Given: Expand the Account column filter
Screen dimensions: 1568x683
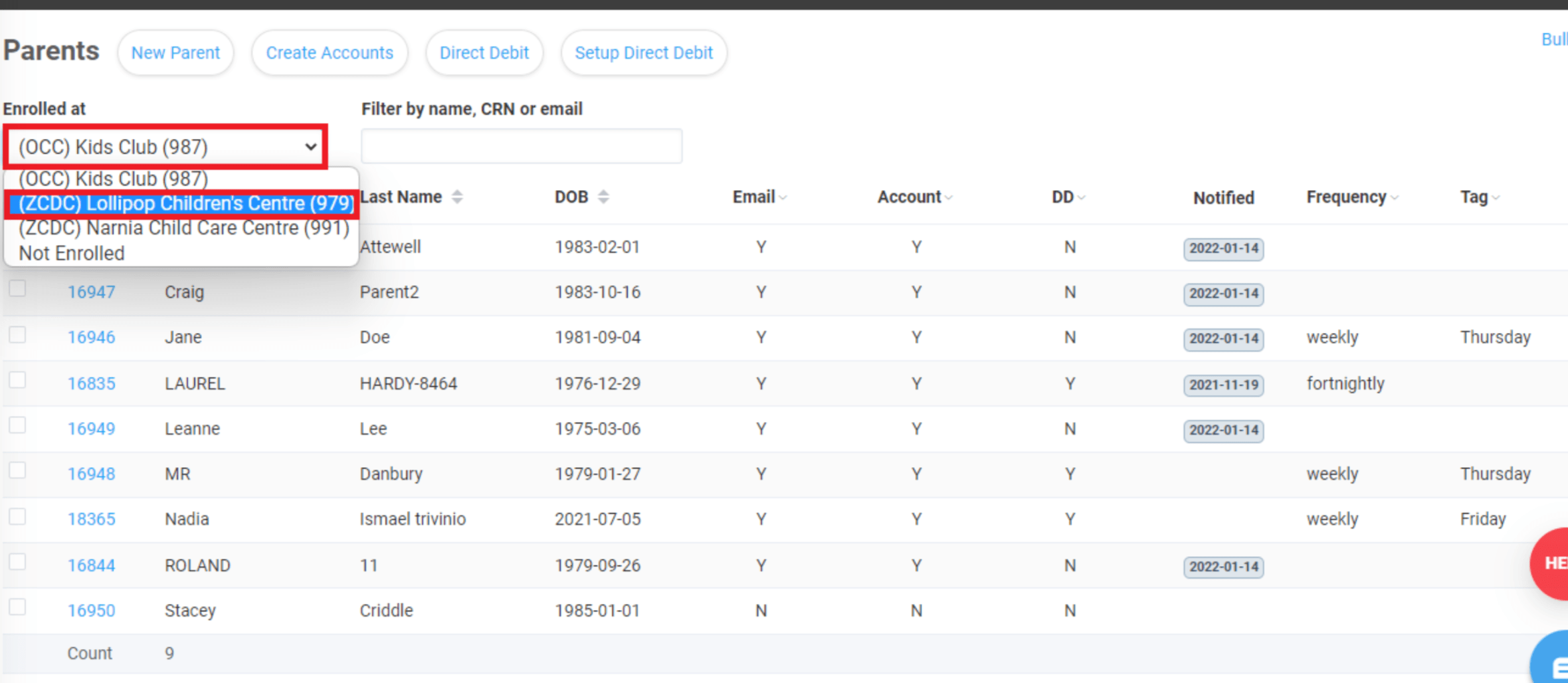Looking at the screenshot, I should [949, 197].
